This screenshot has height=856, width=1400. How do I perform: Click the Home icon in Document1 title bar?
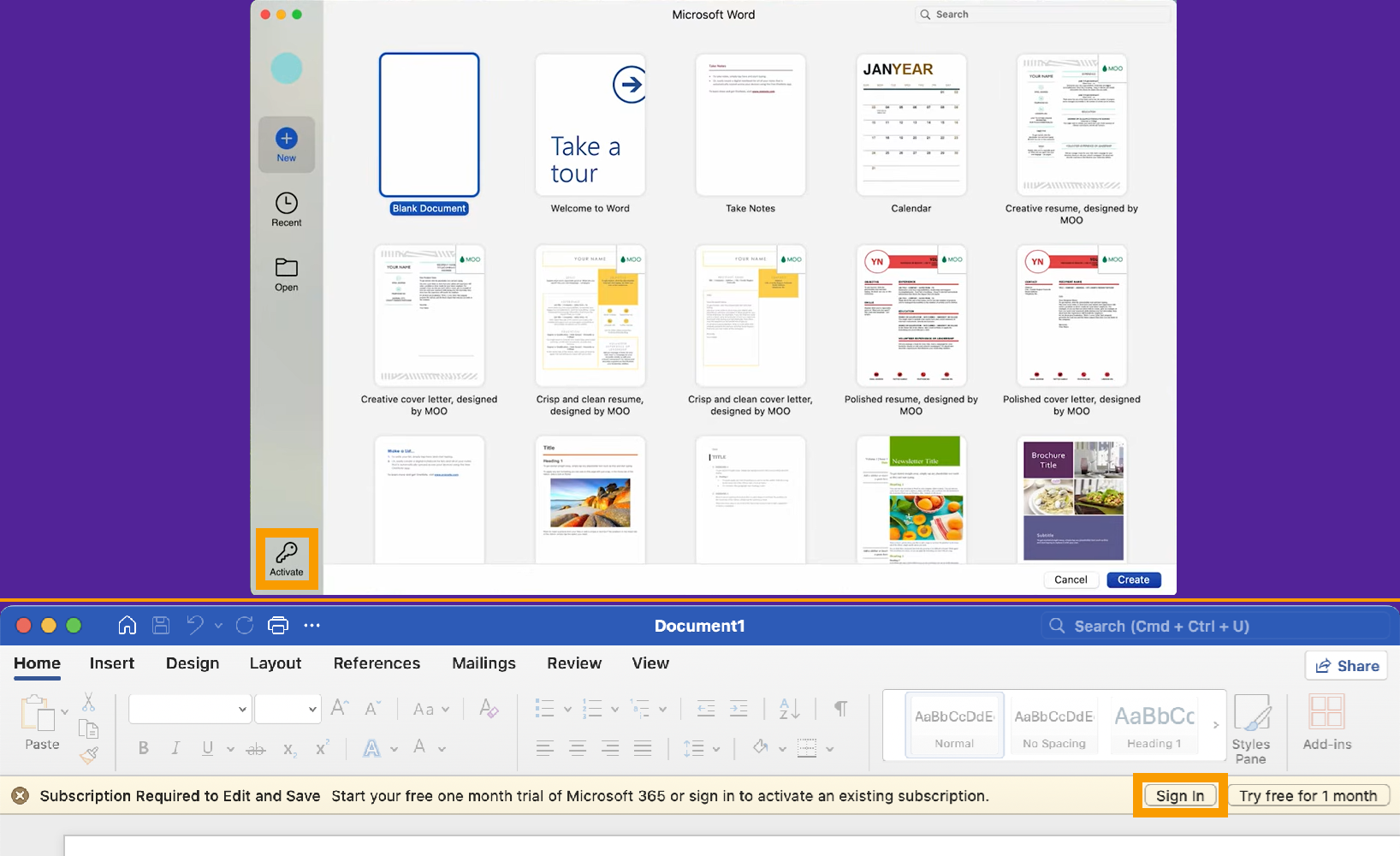[128, 626]
